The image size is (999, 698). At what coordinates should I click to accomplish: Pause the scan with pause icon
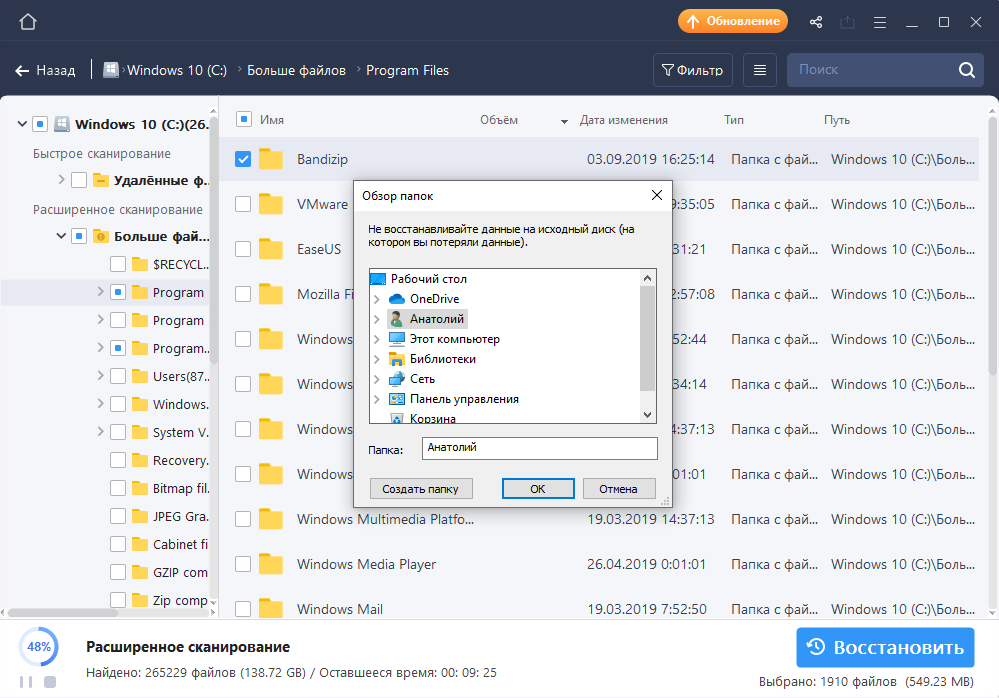coord(26,682)
